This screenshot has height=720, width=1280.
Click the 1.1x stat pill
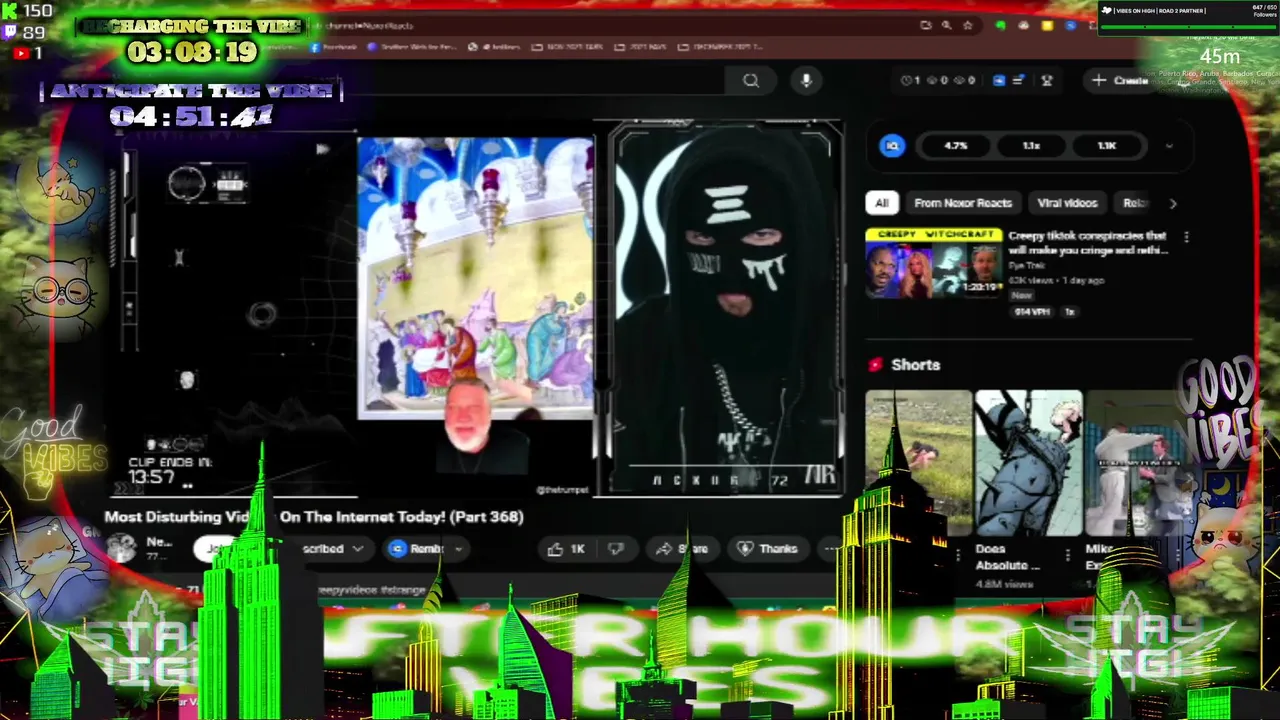pos(1031,146)
